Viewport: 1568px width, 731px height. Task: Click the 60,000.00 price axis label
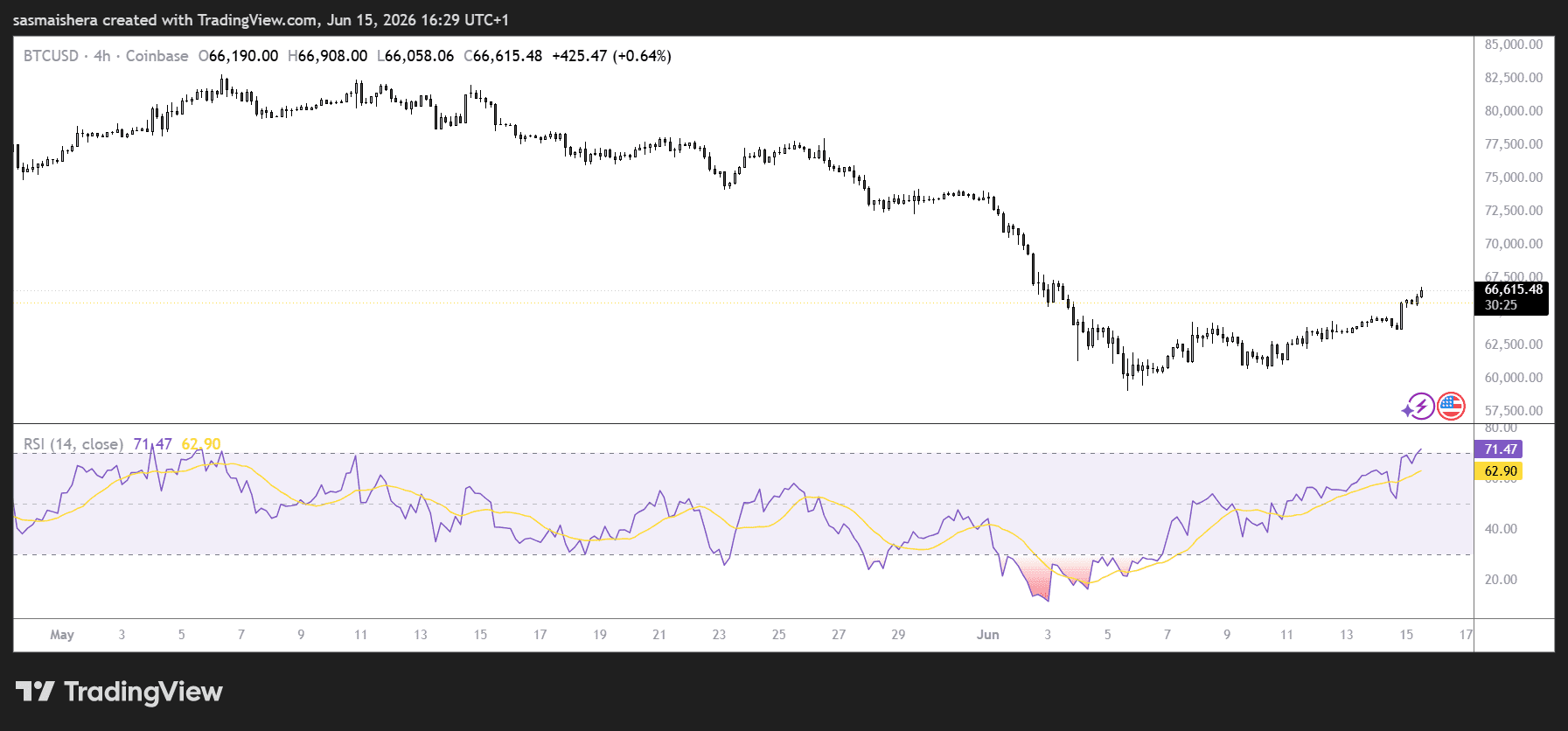1514,378
